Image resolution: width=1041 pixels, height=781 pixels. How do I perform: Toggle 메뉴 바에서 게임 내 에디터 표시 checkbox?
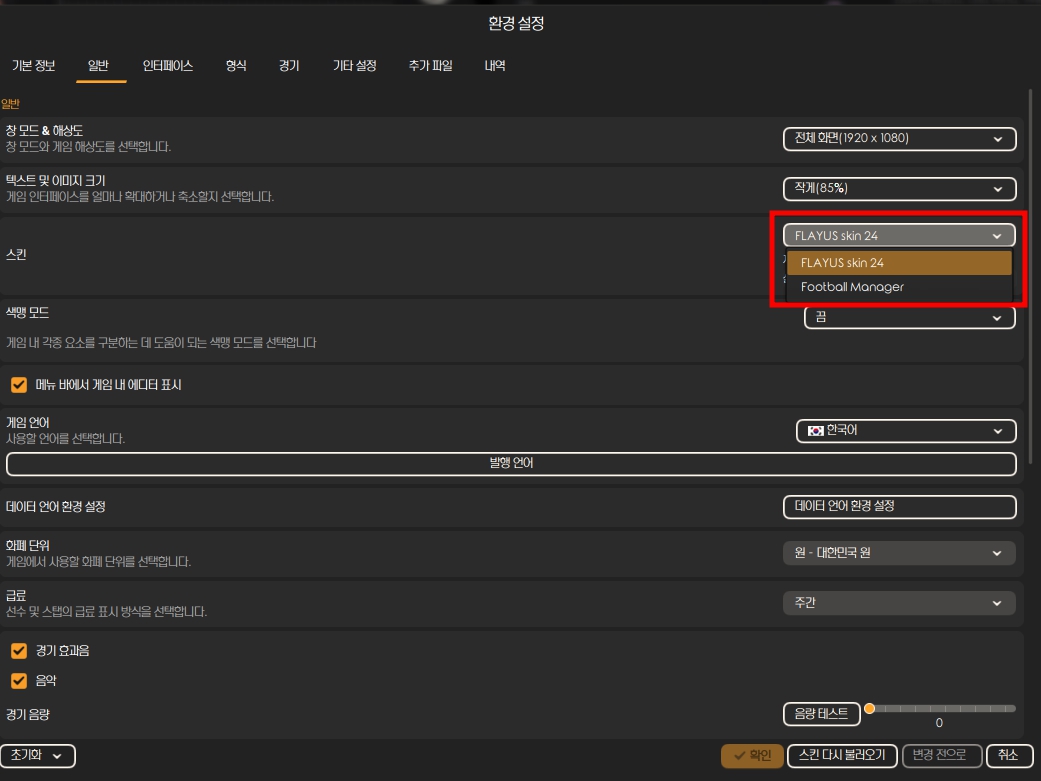coord(19,385)
